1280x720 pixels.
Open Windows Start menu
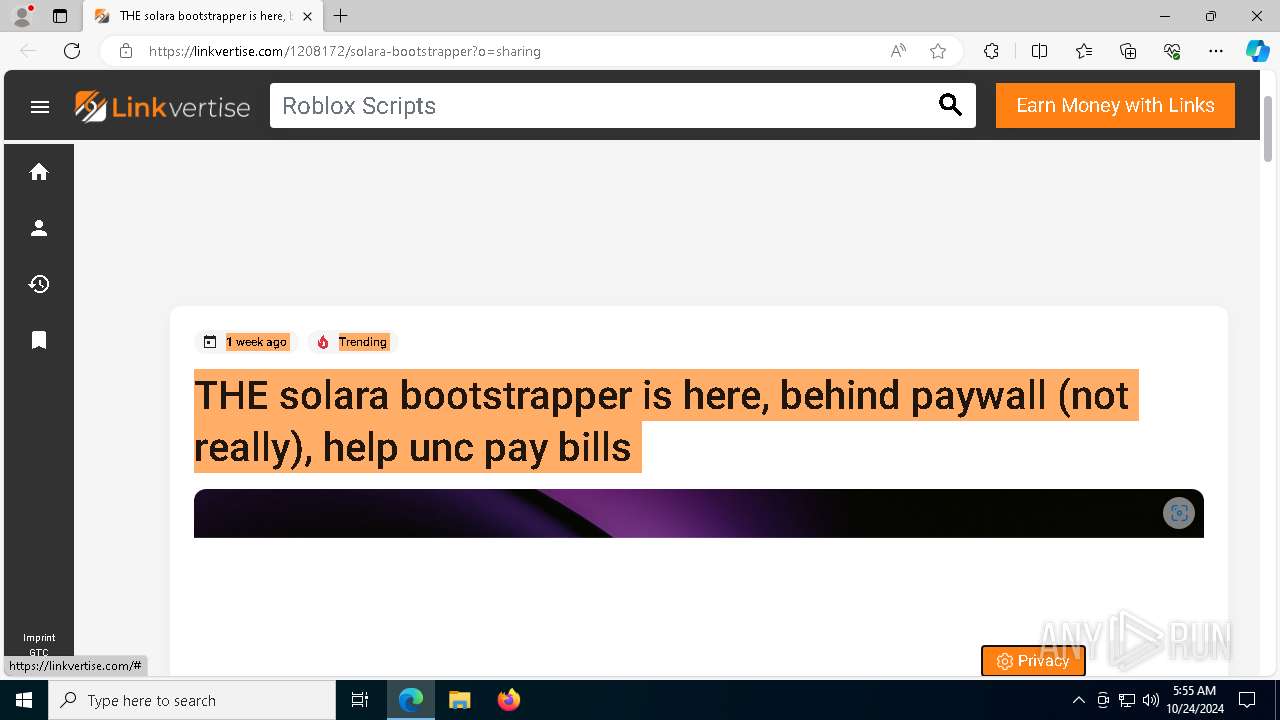(24, 700)
